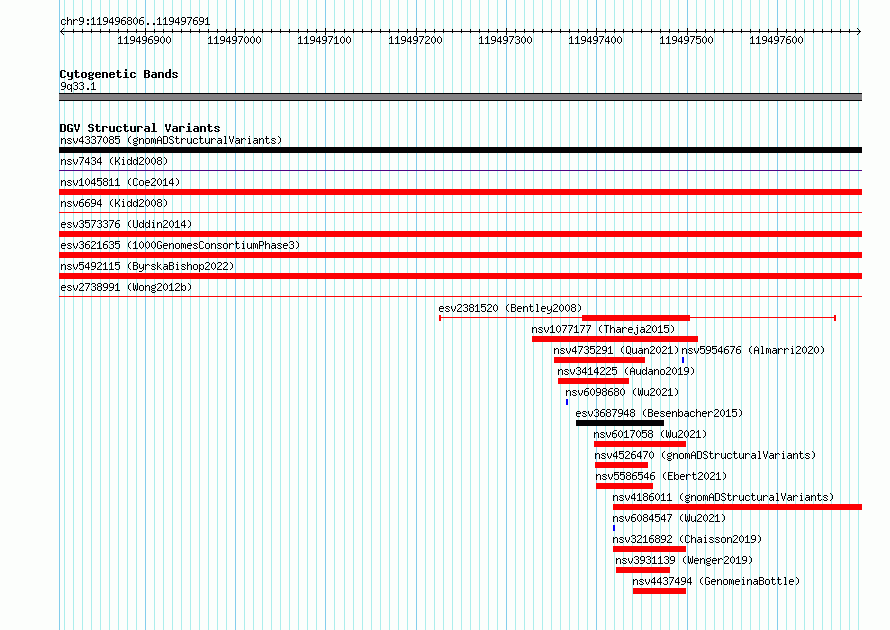This screenshot has width=890, height=630.
Task: Open nsv3931139 (Wenger2019) label
Action: coord(684,560)
